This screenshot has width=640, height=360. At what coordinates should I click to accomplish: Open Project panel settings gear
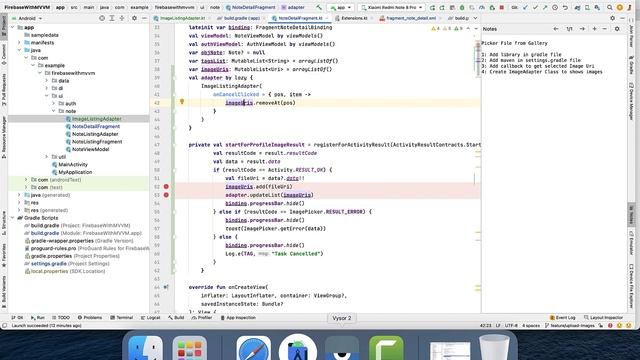click(x=134, y=18)
